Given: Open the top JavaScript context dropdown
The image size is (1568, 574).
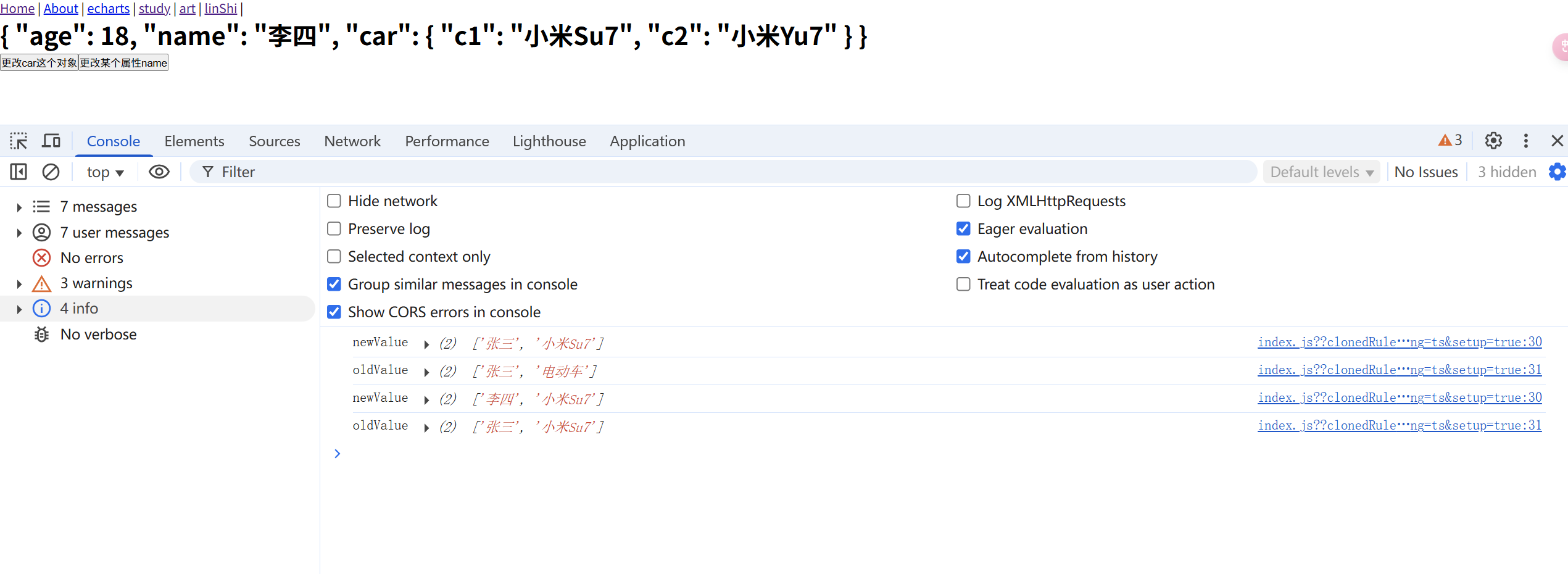Looking at the screenshot, I should [105, 172].
